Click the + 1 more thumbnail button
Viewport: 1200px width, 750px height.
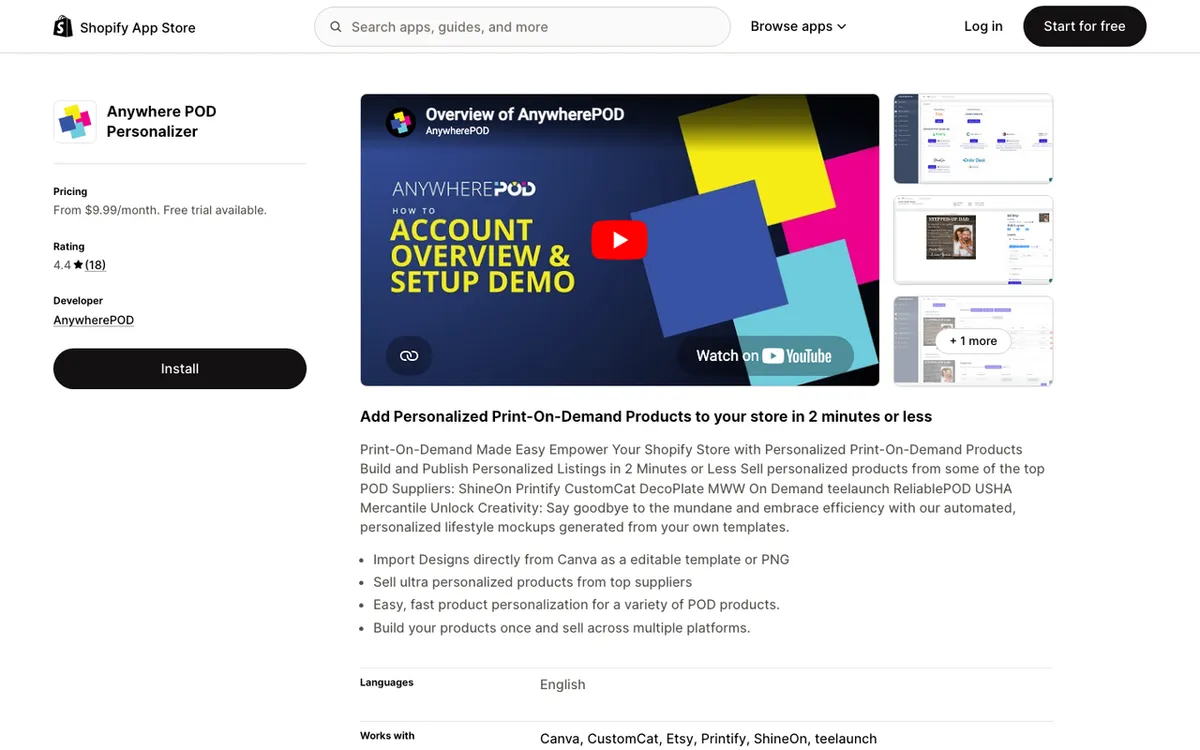click(x=973, y=341)
